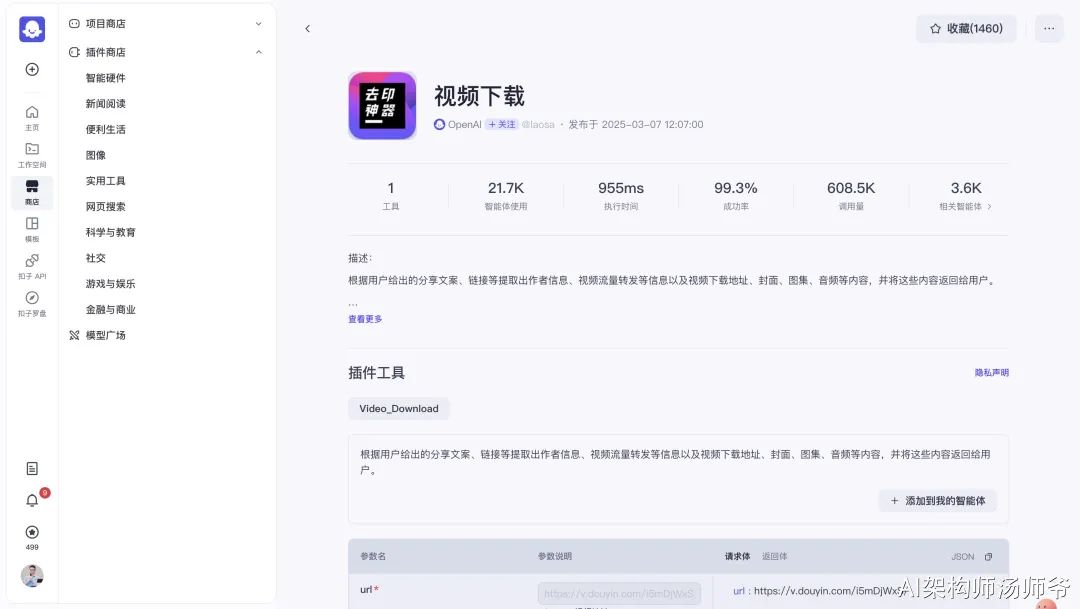Select 实用工具 category
Screen dimensions: 1080x609
coord(105,180)
